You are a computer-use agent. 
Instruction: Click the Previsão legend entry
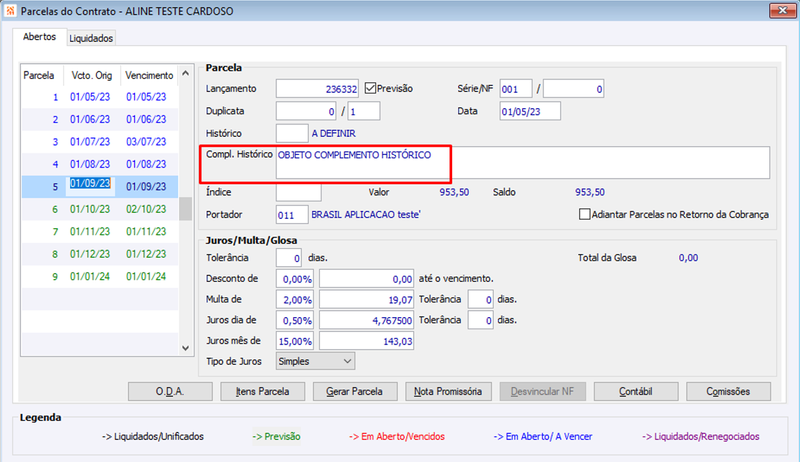click(276, 437)
